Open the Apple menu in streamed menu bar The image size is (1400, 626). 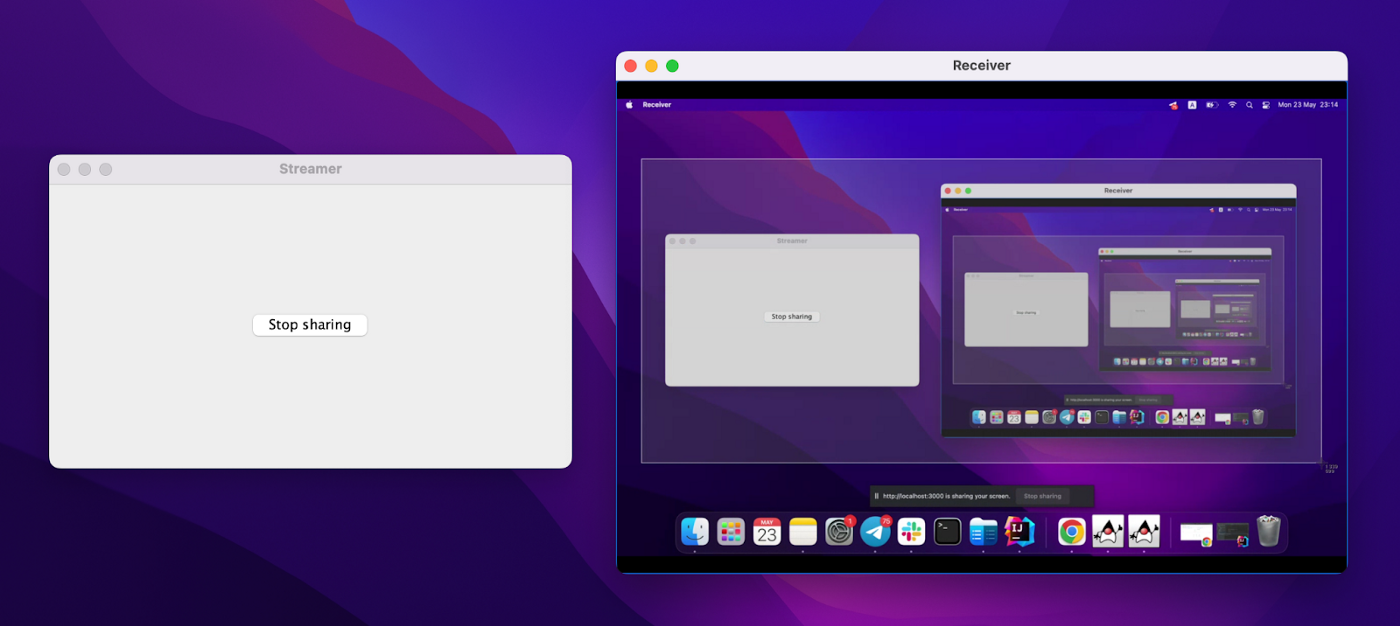coord(629,105)
